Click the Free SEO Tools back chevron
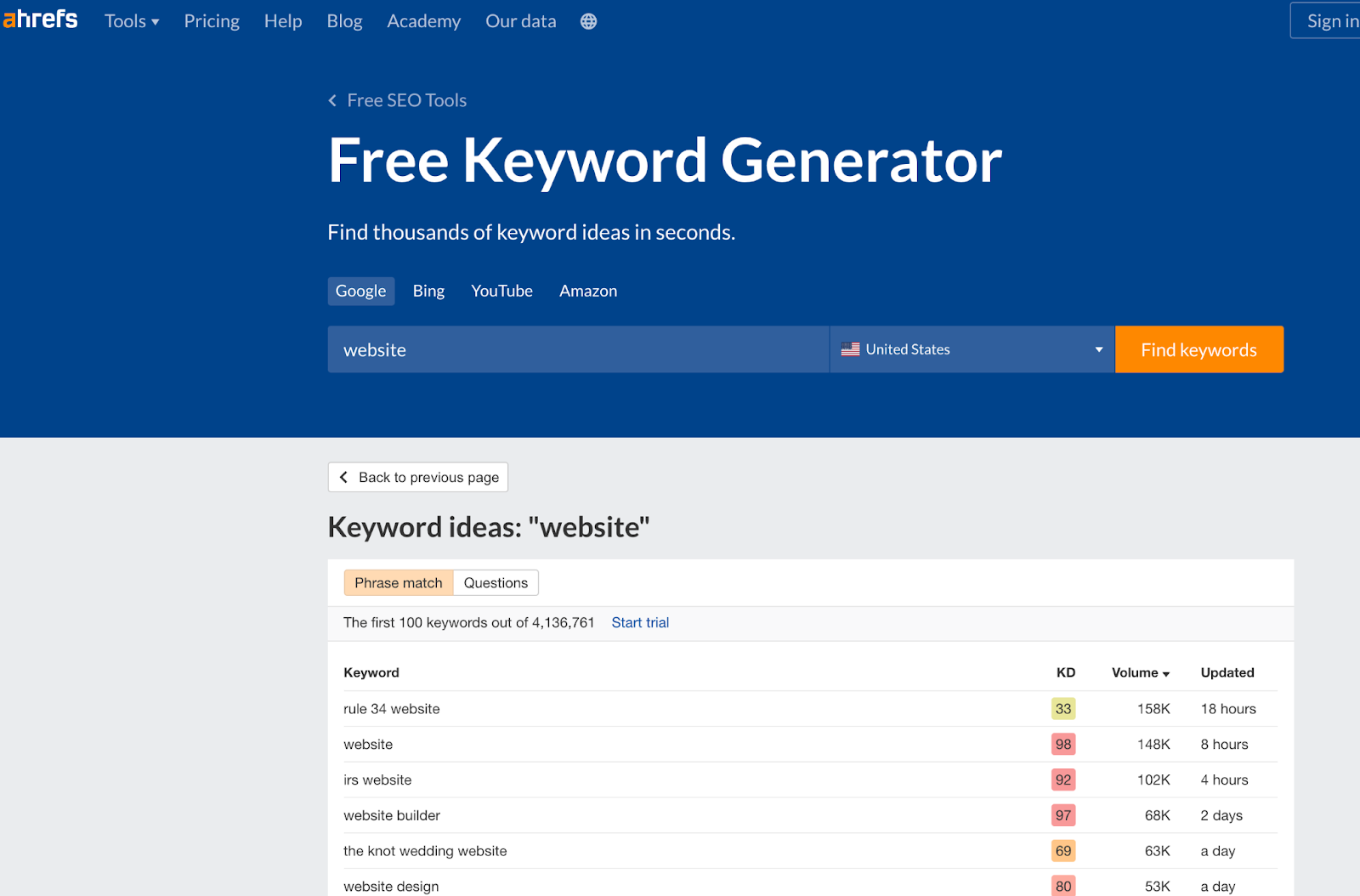 [x=332, y=100]
